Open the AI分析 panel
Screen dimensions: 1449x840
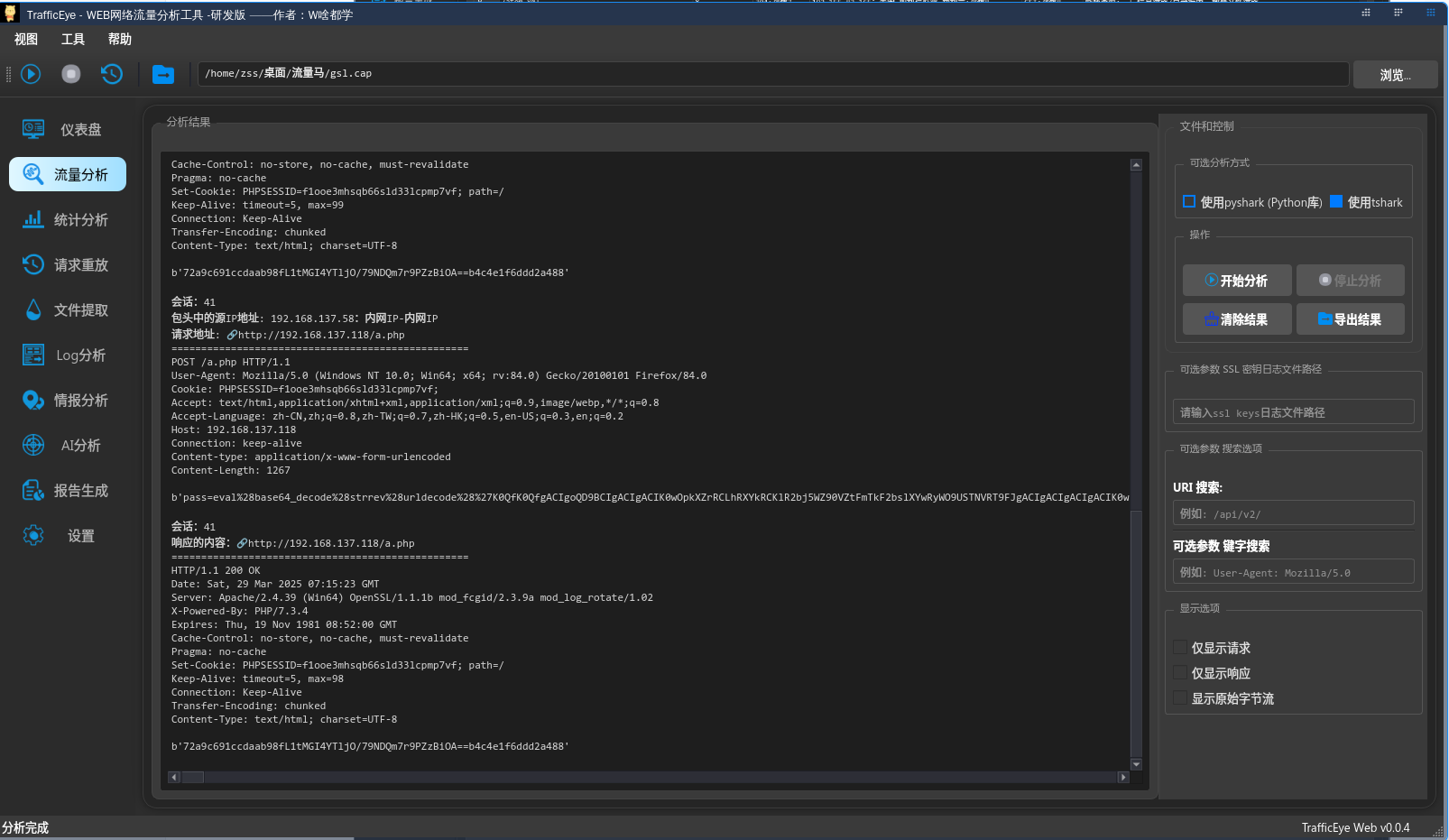click(x=67, y=445)
